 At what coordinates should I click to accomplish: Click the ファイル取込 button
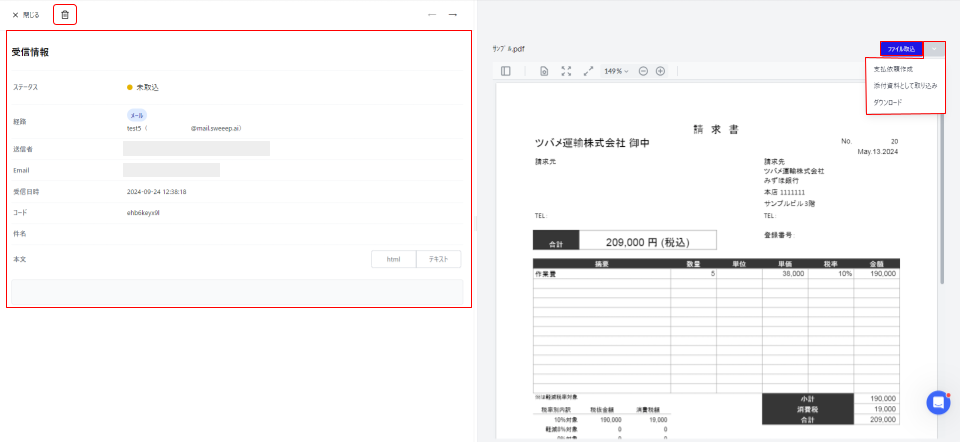(x=901, y=49)
